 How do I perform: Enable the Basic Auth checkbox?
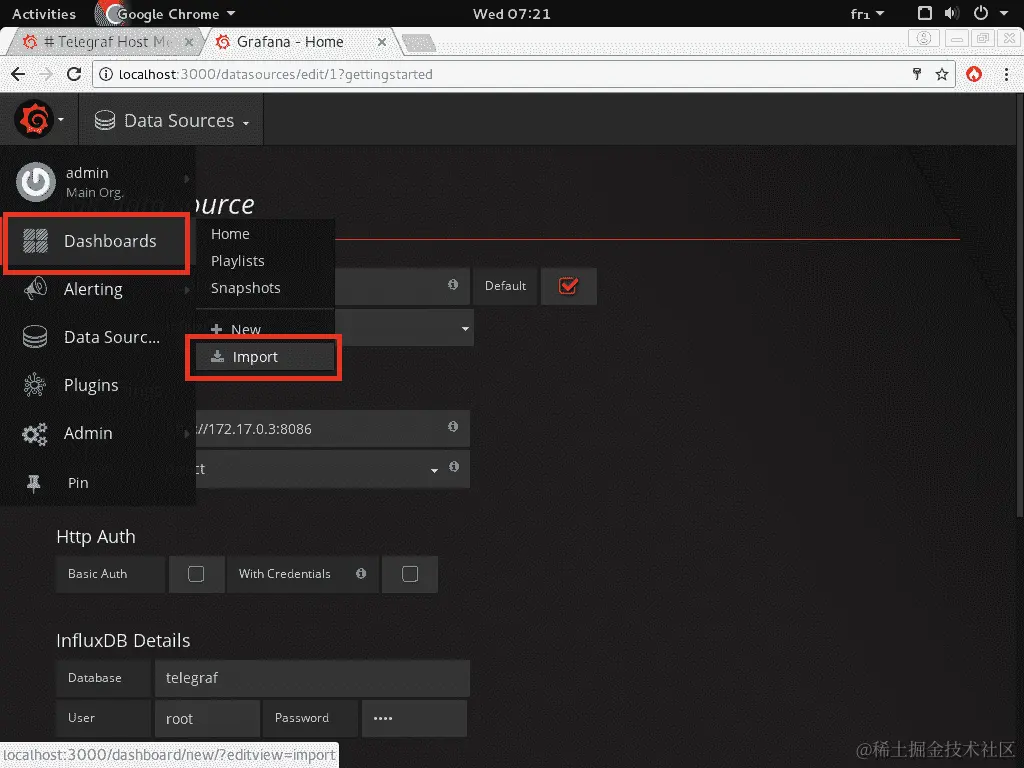[196, 573]
